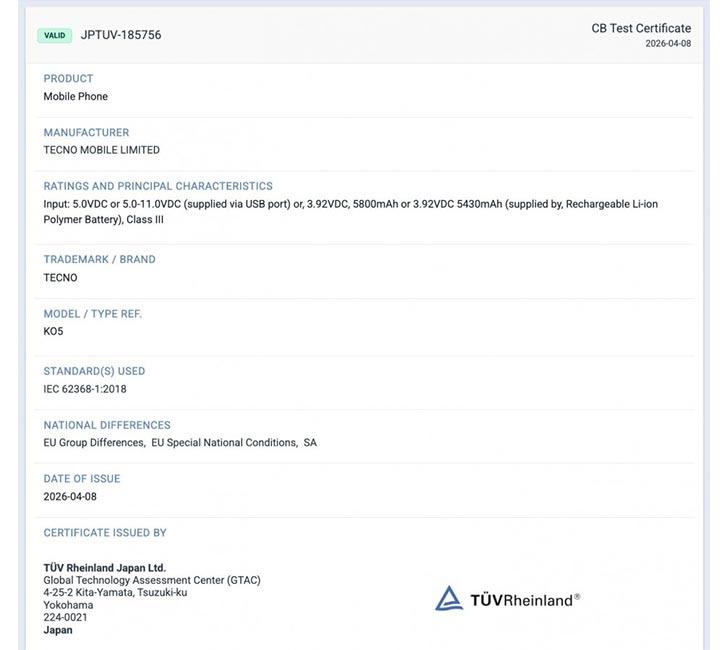Select the KO5 model reference

point(53,331)
